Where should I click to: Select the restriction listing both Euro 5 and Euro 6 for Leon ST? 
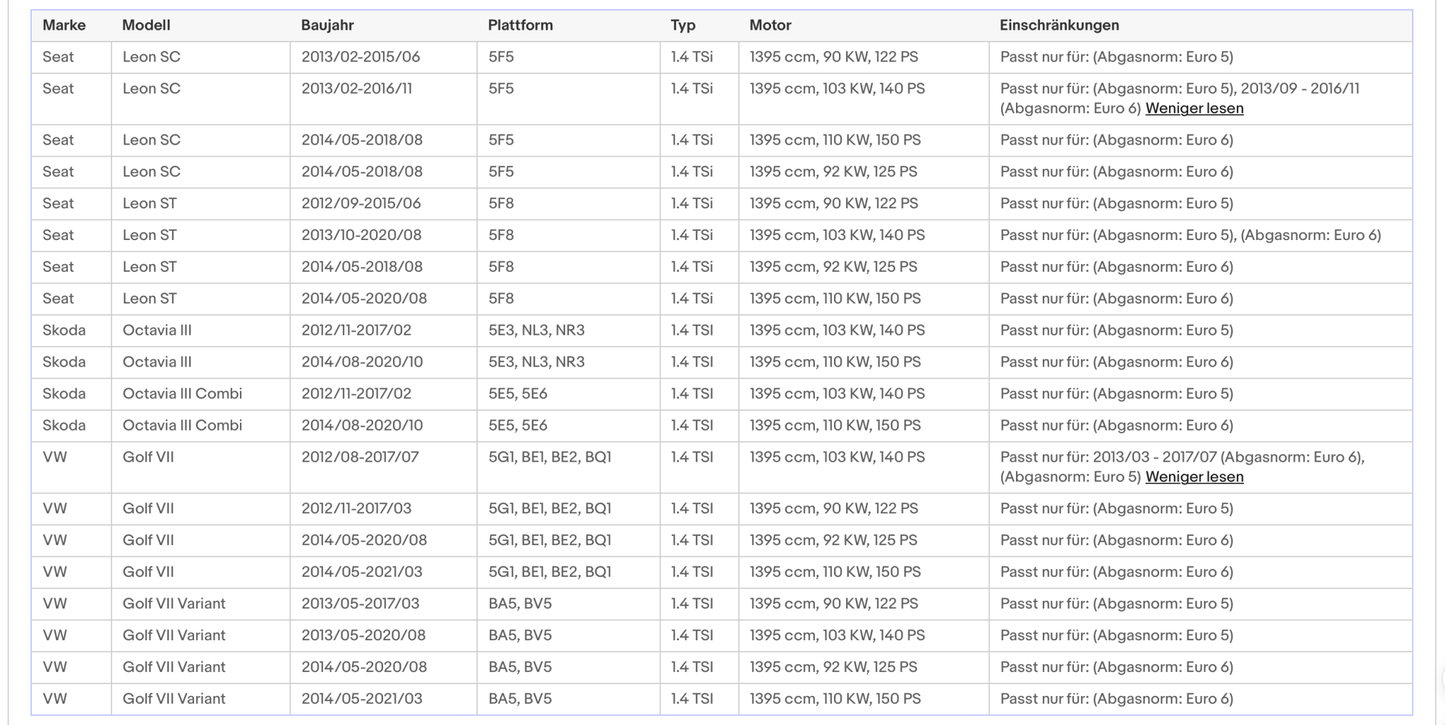click(1190, 236)
